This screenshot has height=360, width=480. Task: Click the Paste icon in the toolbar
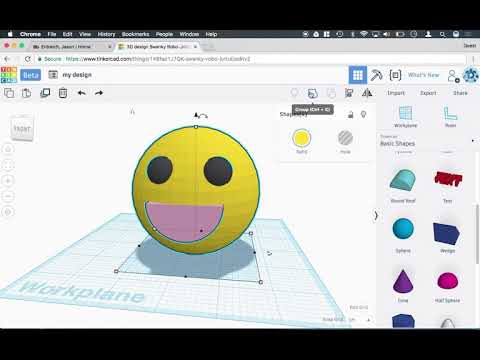(x=27, y=93)
